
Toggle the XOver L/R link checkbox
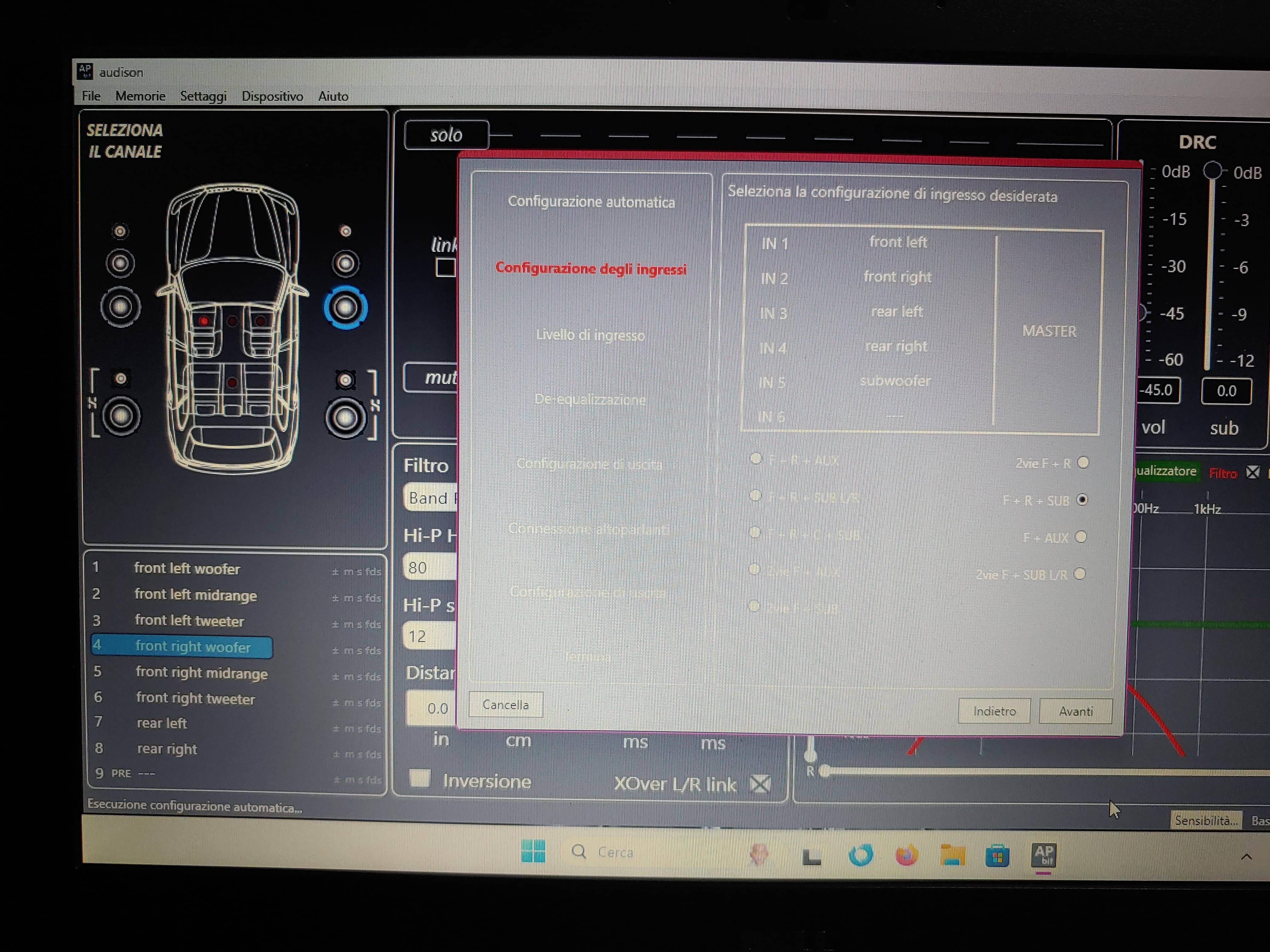[x=761, y=784]
